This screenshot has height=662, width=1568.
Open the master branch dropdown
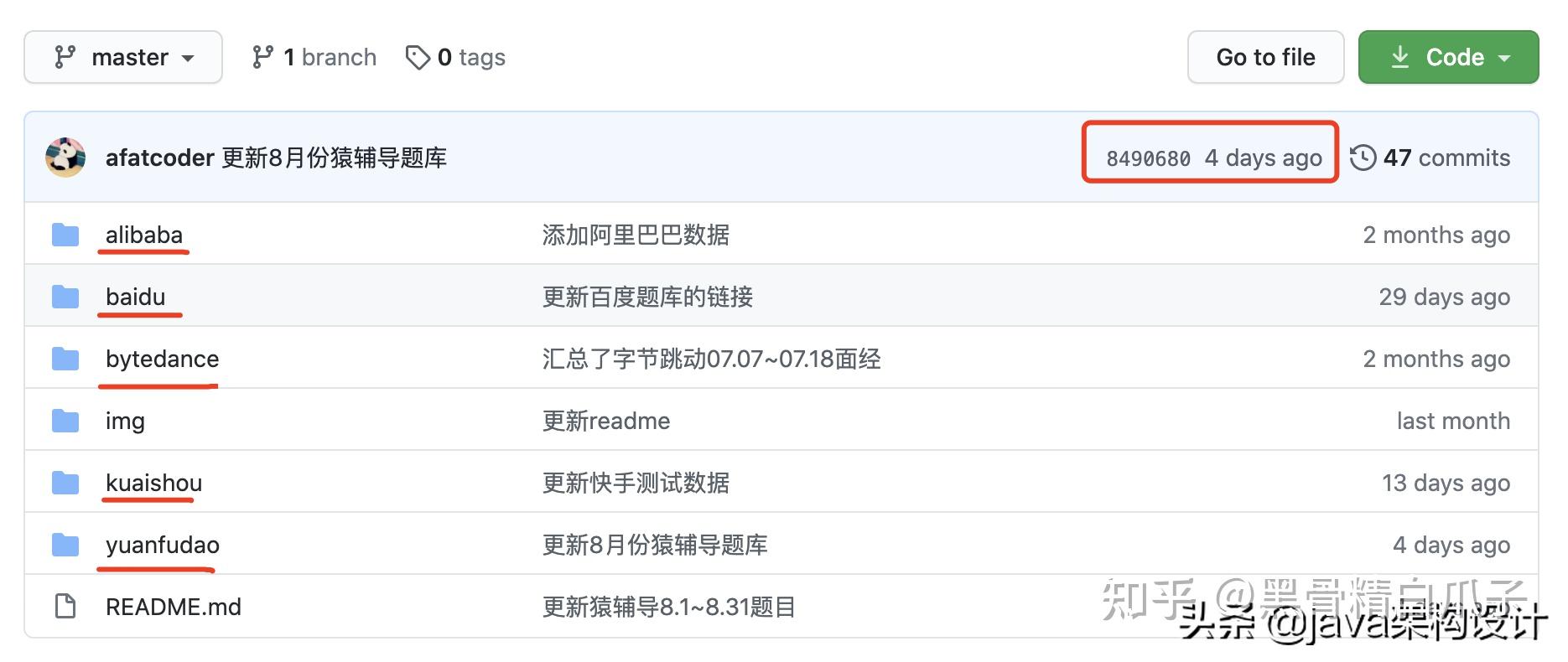[x=123, y=57]
